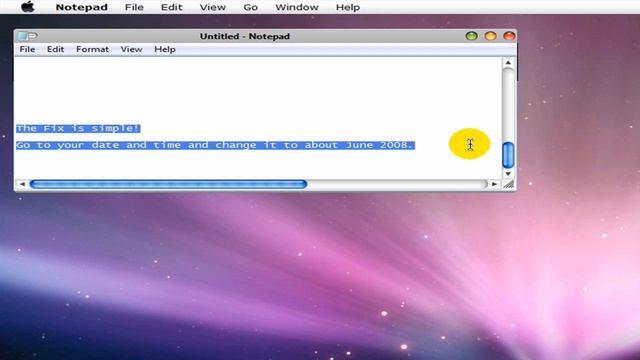Click the Notepad title bar icon
Image resolution: width=640 pixels, height=360 pixels.
point(27,36)
